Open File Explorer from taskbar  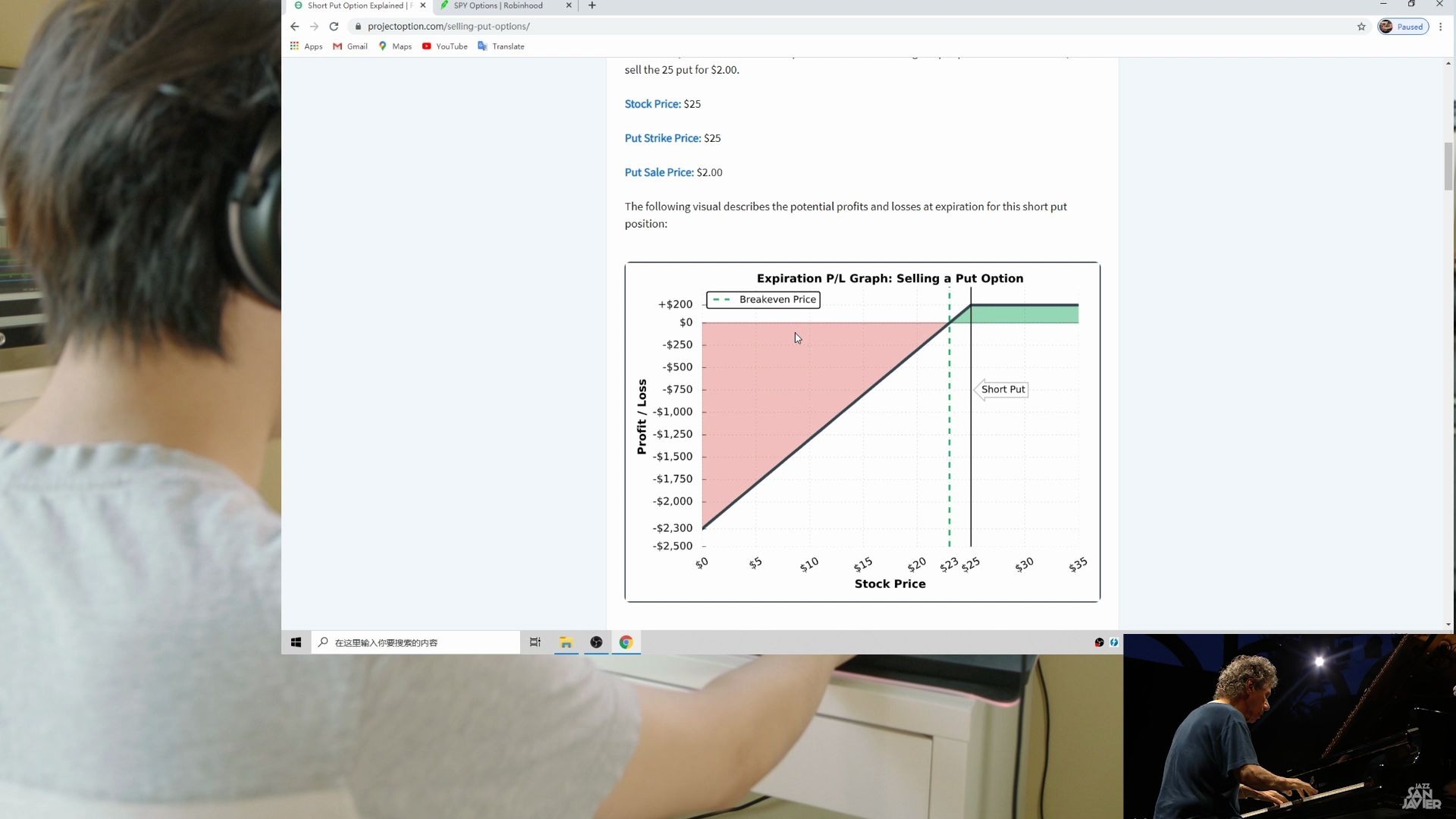click(x=566, y=642)
